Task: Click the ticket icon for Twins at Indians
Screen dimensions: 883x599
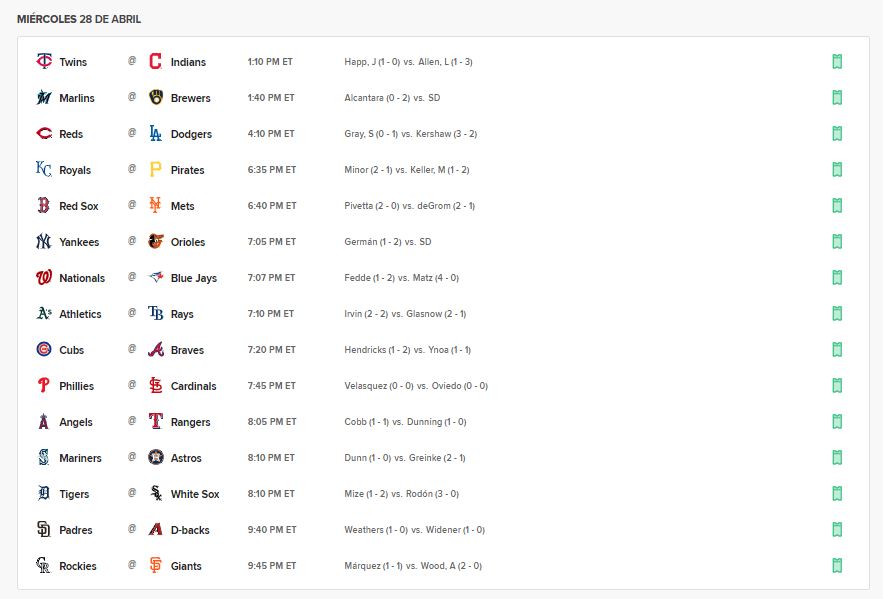Action: (x=837, y=61)
